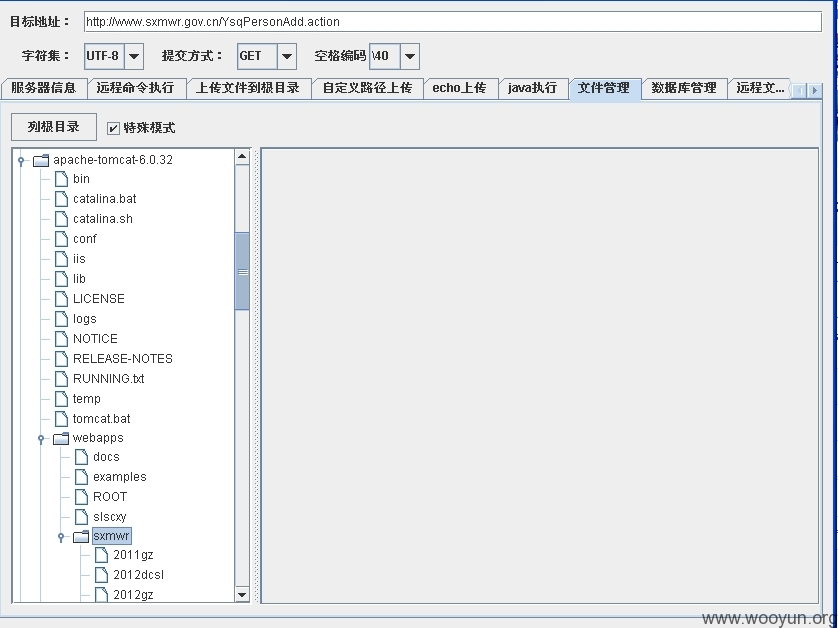The image size is (838, 628).
Task: Click the tomcat.bat file icon
Action: pos(61,419)
